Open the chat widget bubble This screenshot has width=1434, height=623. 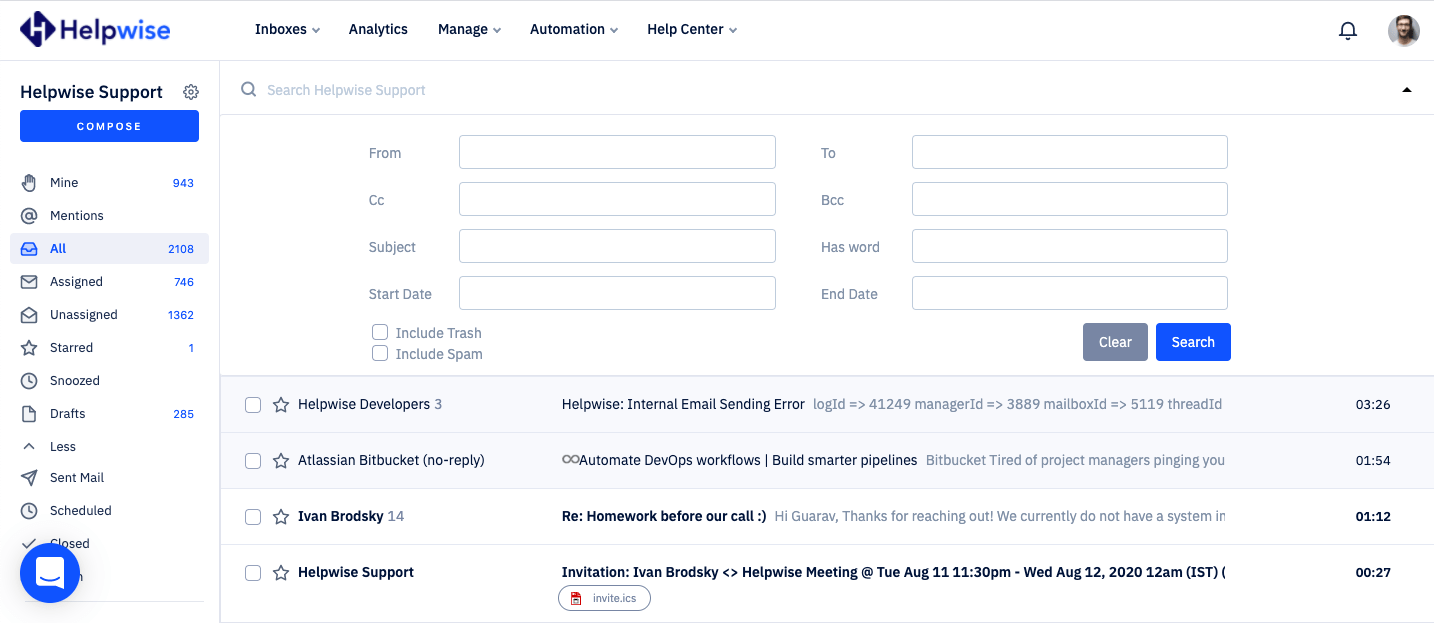[50, 573]
